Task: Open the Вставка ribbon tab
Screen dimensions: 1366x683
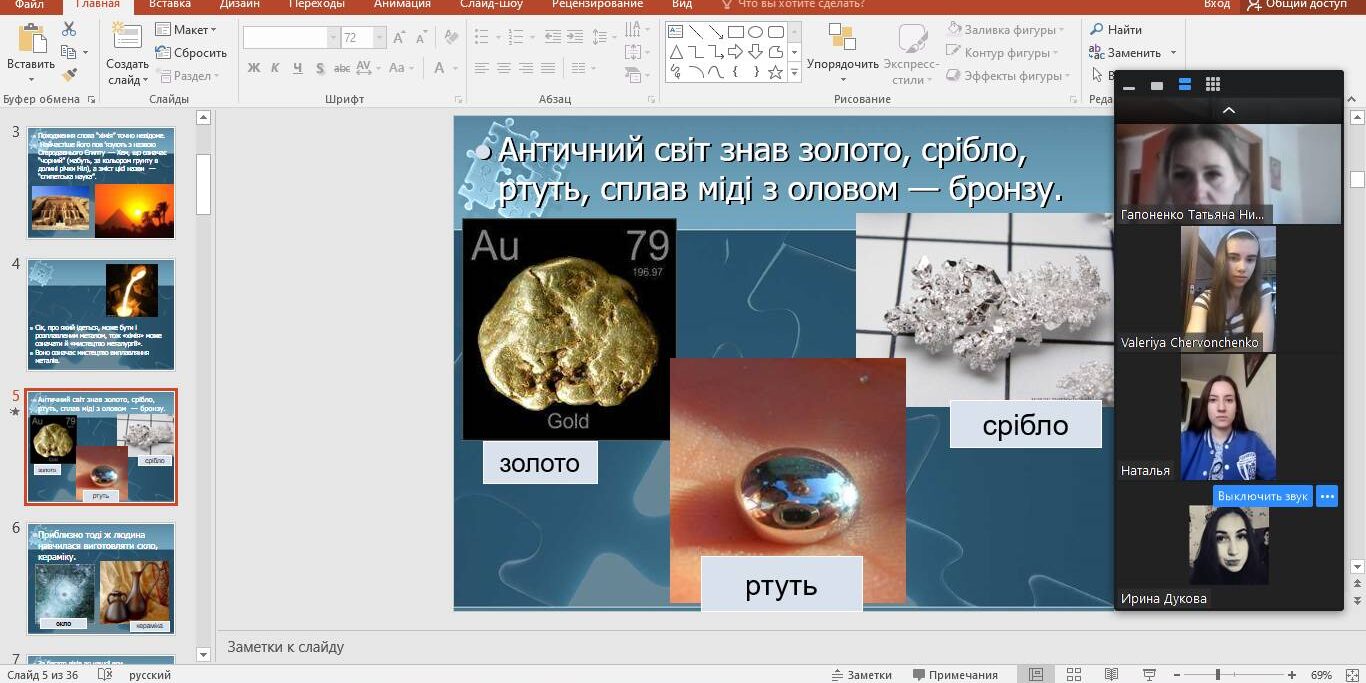Action: point(170,5)
